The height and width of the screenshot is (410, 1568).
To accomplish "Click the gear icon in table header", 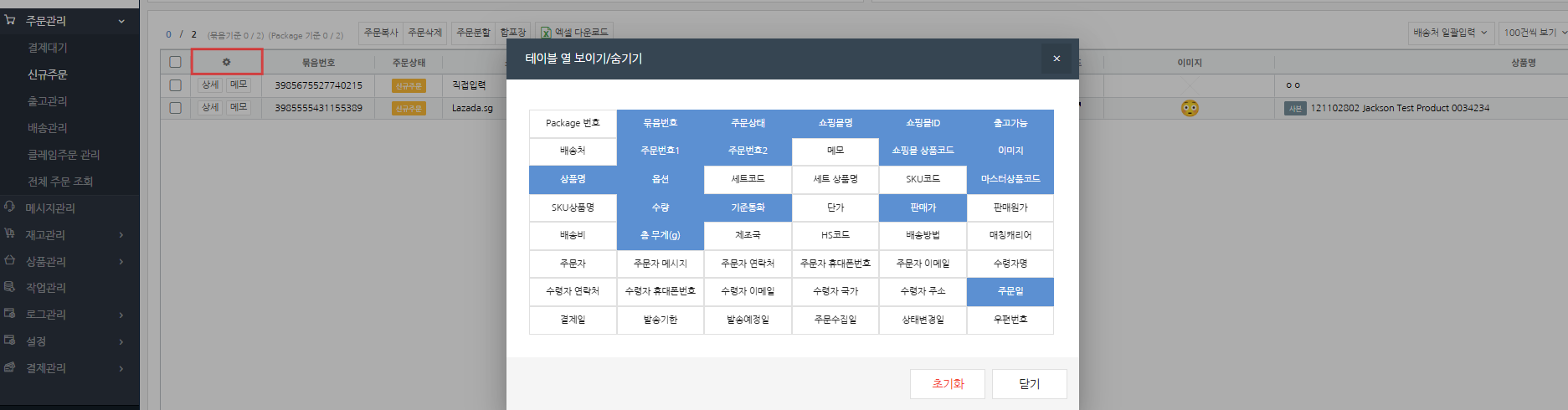I will tap(226, 62).
